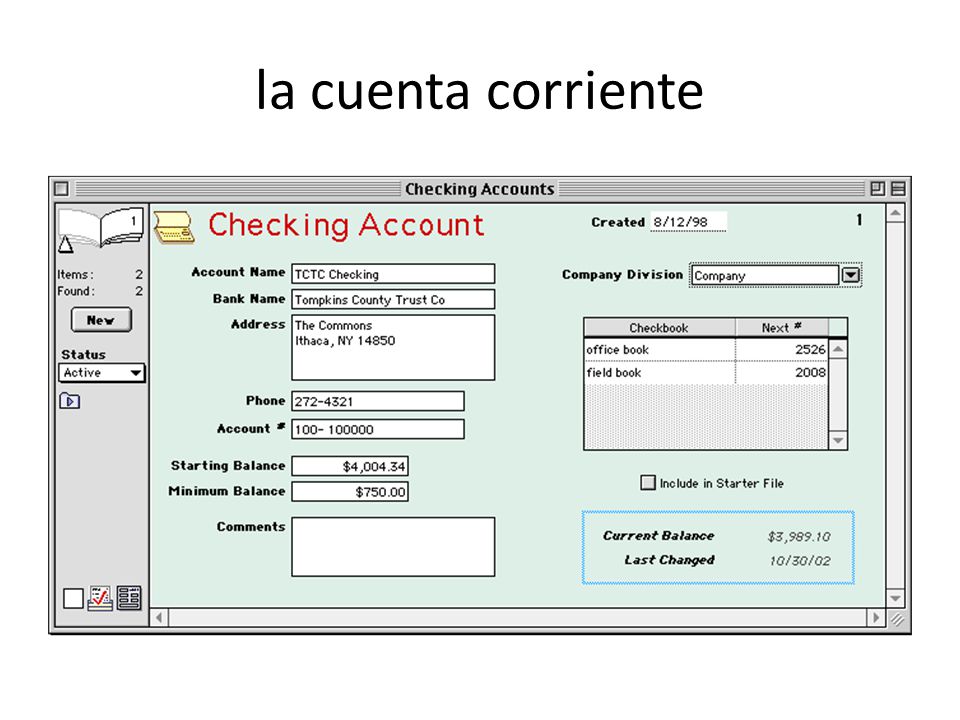
Task: Click the Last Changed date 10/30/02
Action: (x=800, y=561)
